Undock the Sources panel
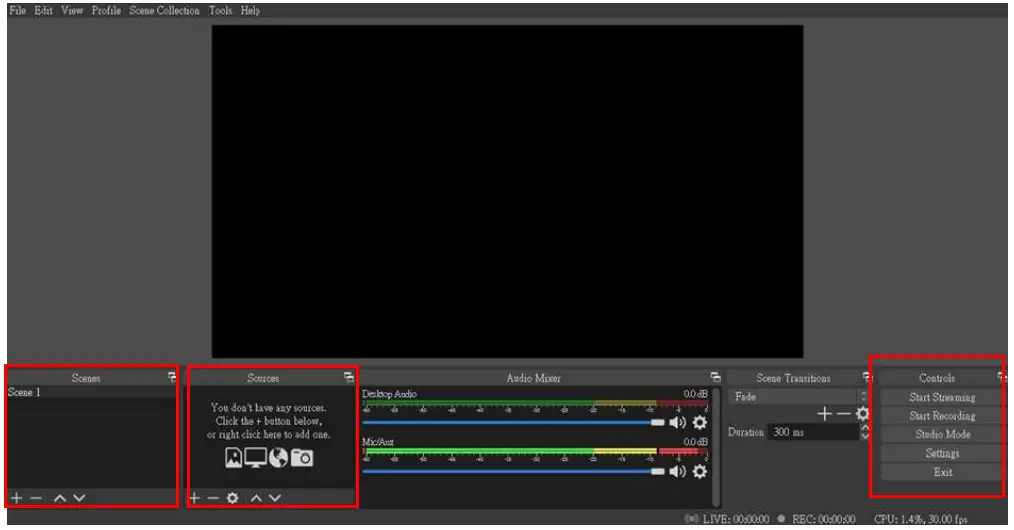This screenshot has height=530, width=1014. [349, 377]
